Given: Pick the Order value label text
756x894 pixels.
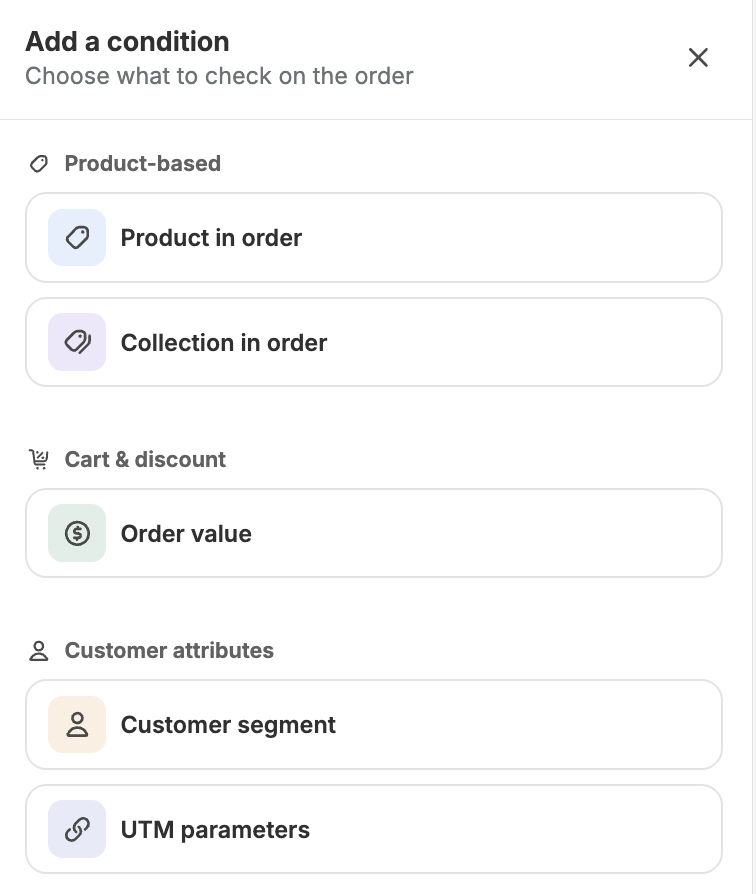Looking at the screenshot, I should [x=186, y=534].
